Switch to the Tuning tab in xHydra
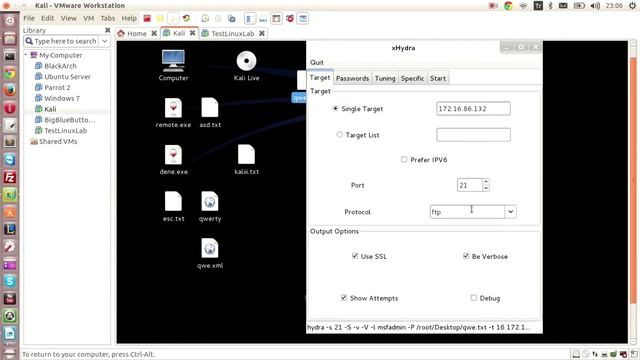Viewport: 640px width, 360px height. pos(385,78)
